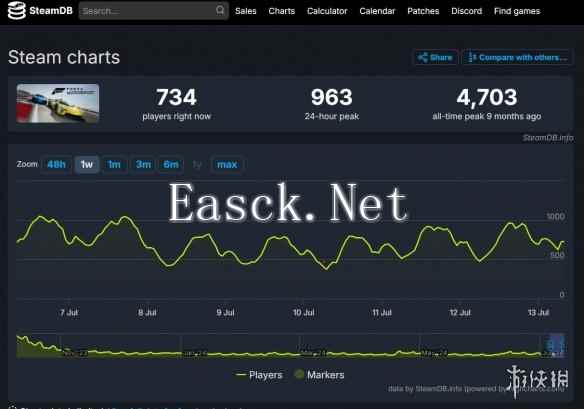The height and width of the screenshot is (409, 584).
Task: Select the 3m zoom range
Action: [x=143, y=164]
